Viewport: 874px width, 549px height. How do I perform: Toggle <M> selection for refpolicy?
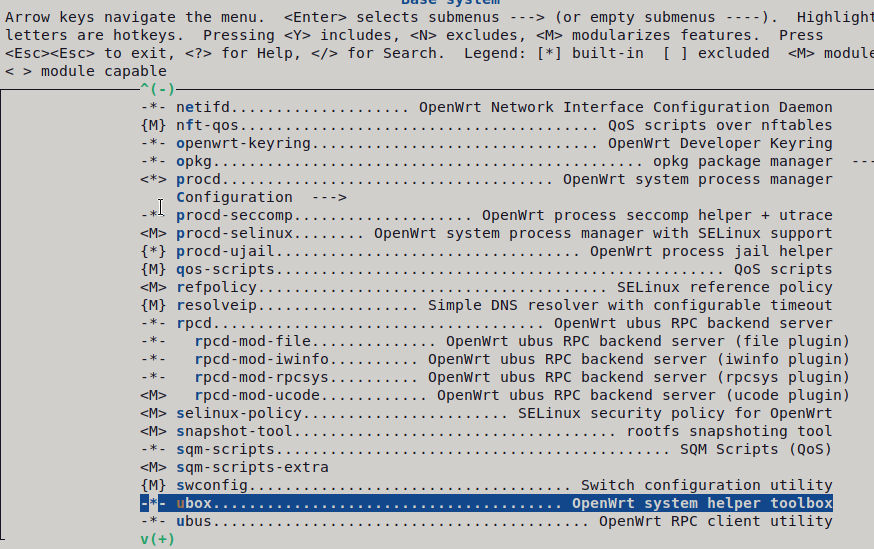click(153, 288)
